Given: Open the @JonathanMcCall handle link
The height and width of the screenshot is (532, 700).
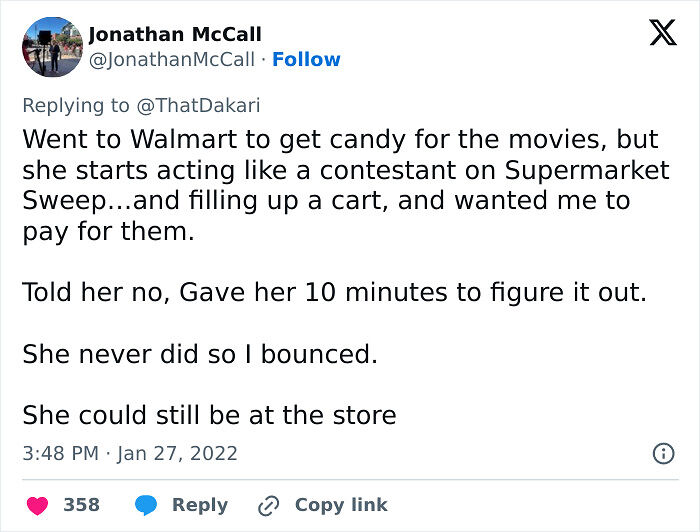Looking at the screenshot, I should click(x=171, y=60).
